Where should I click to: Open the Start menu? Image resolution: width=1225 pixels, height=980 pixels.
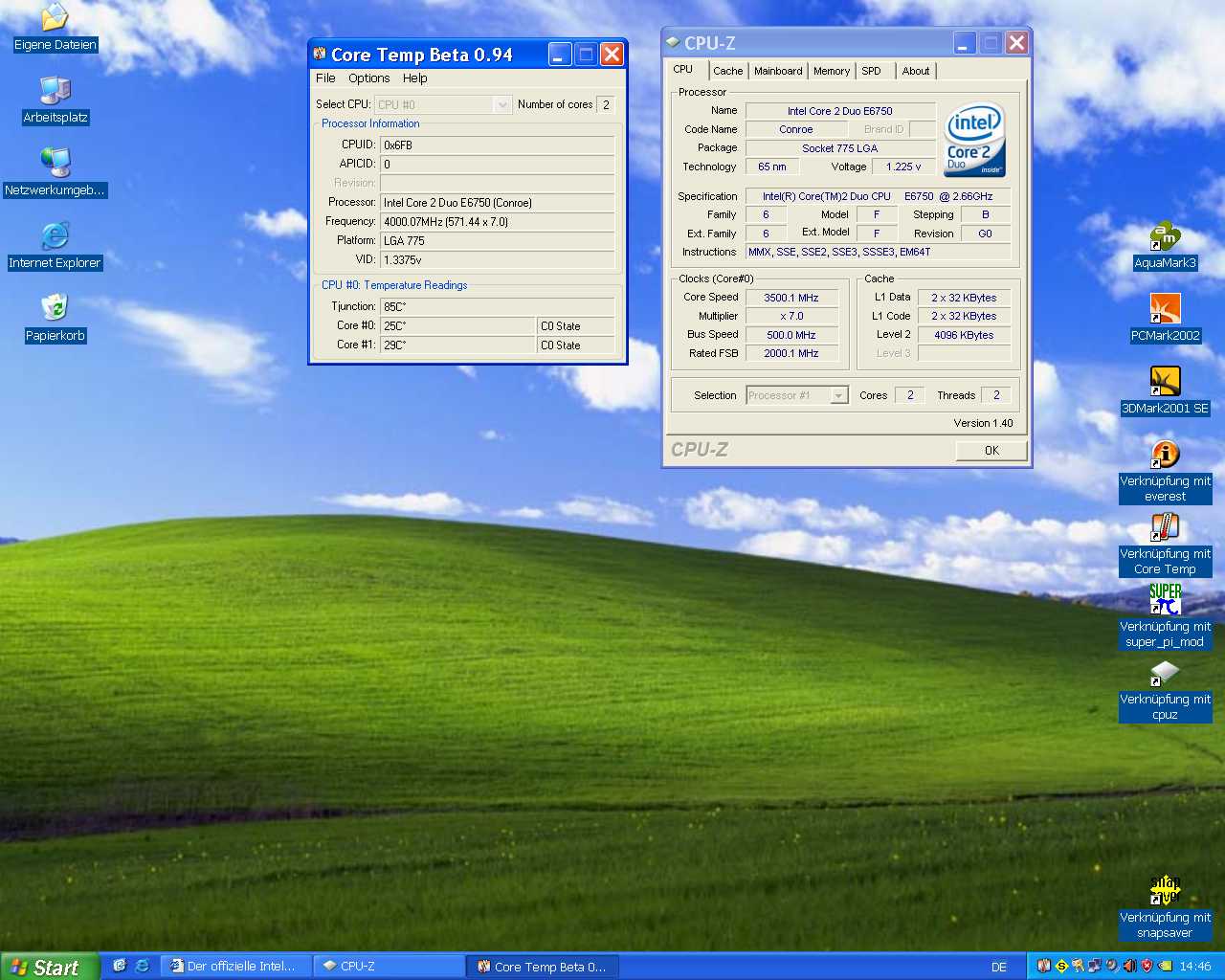point(49,967)
